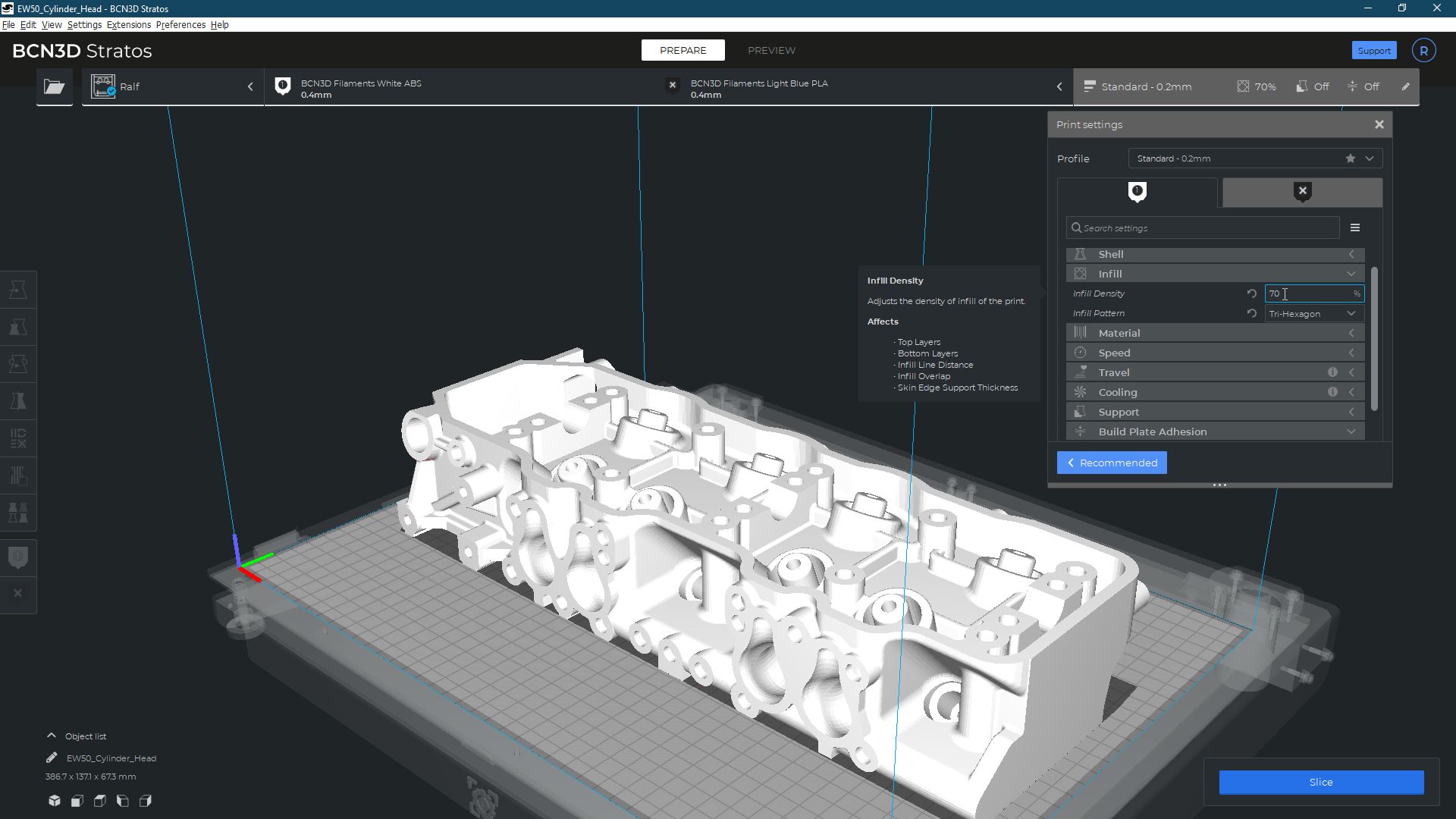Switch to right side view cube icon

146,801
